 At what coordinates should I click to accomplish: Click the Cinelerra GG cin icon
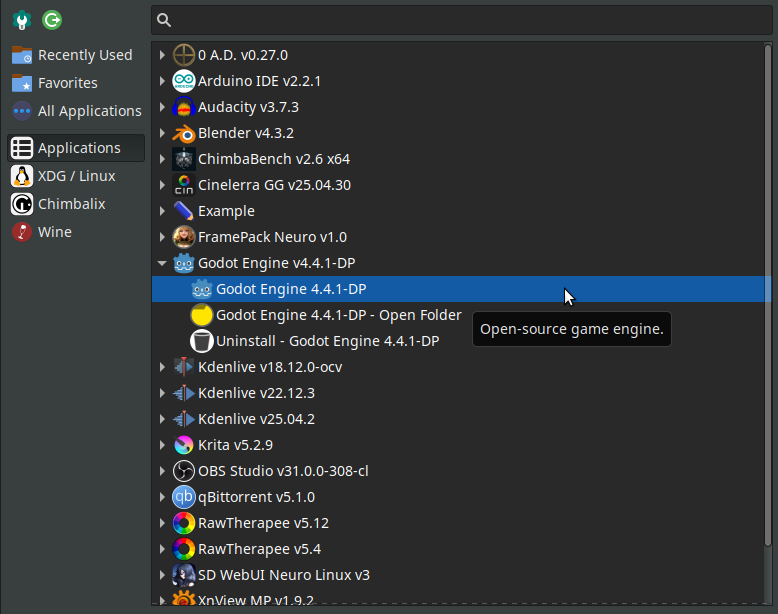click(x=184, y=185)
